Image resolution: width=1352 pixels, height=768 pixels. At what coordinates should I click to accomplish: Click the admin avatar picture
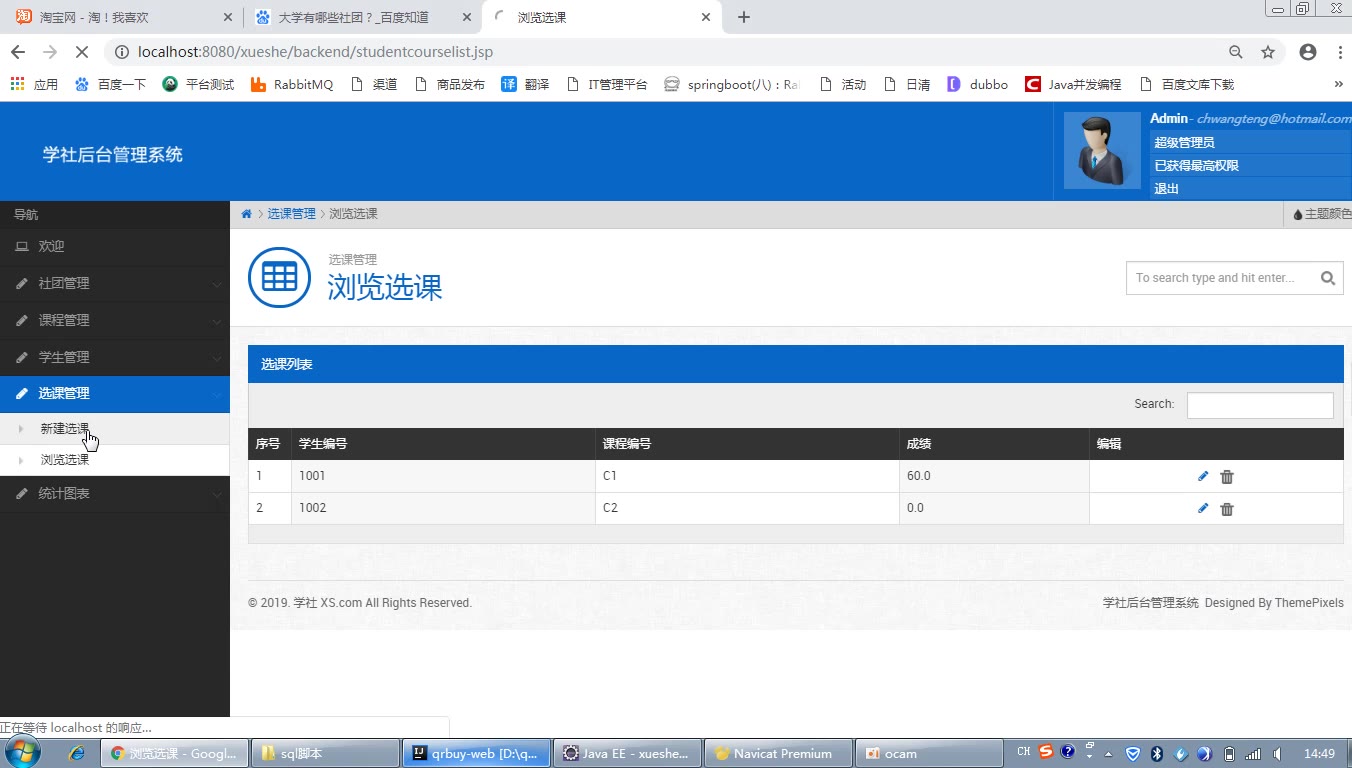click(1102, 150)
